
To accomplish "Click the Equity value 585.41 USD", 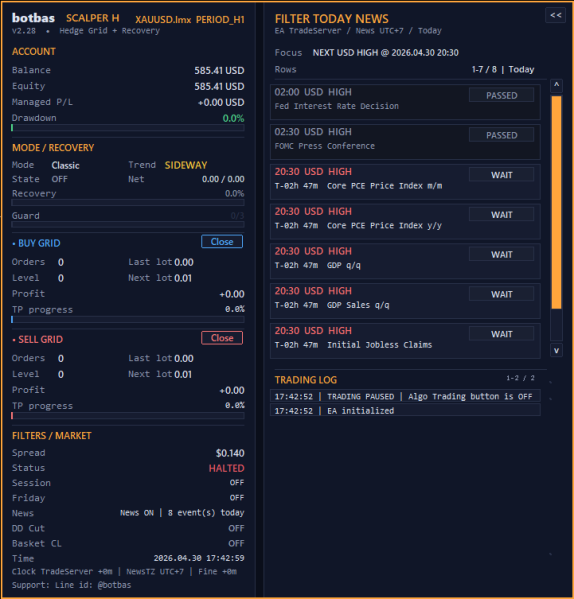I will 219,86.
